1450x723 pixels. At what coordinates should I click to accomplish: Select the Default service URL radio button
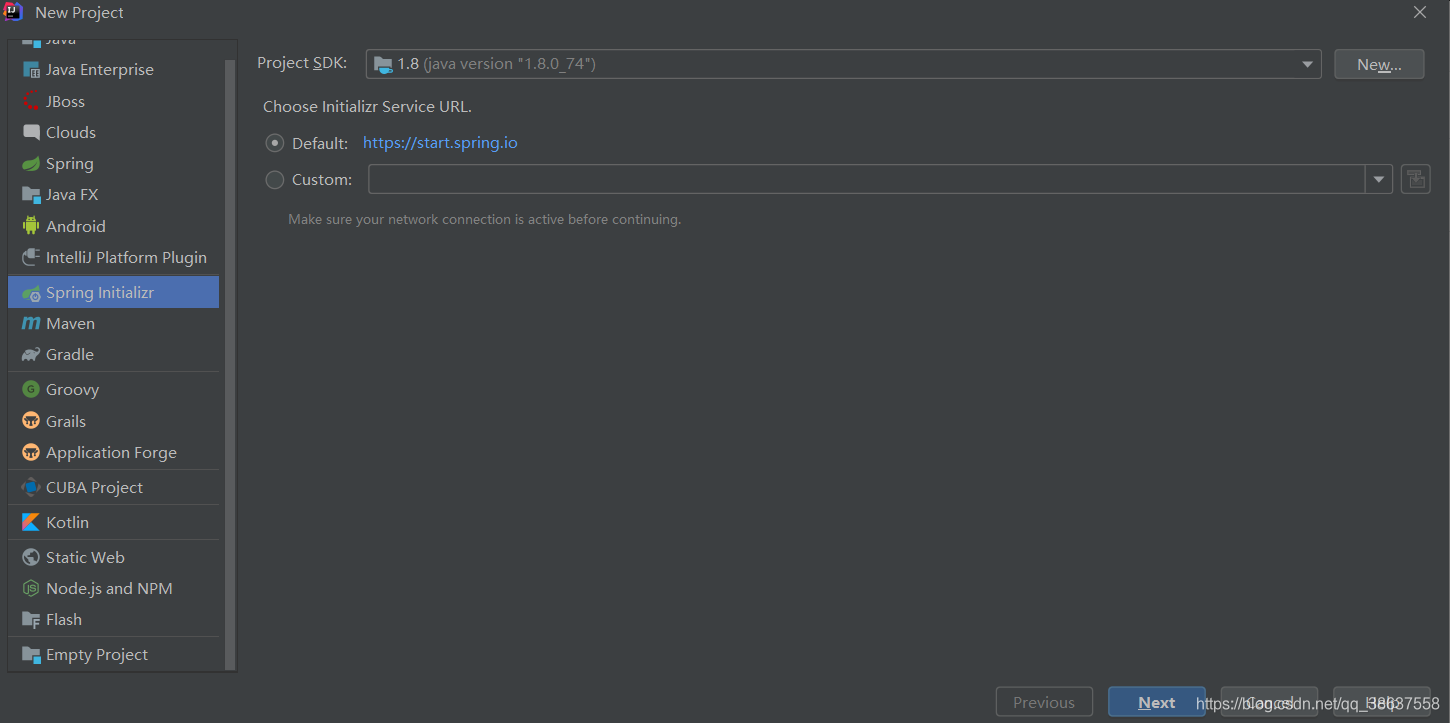(275, 143)
